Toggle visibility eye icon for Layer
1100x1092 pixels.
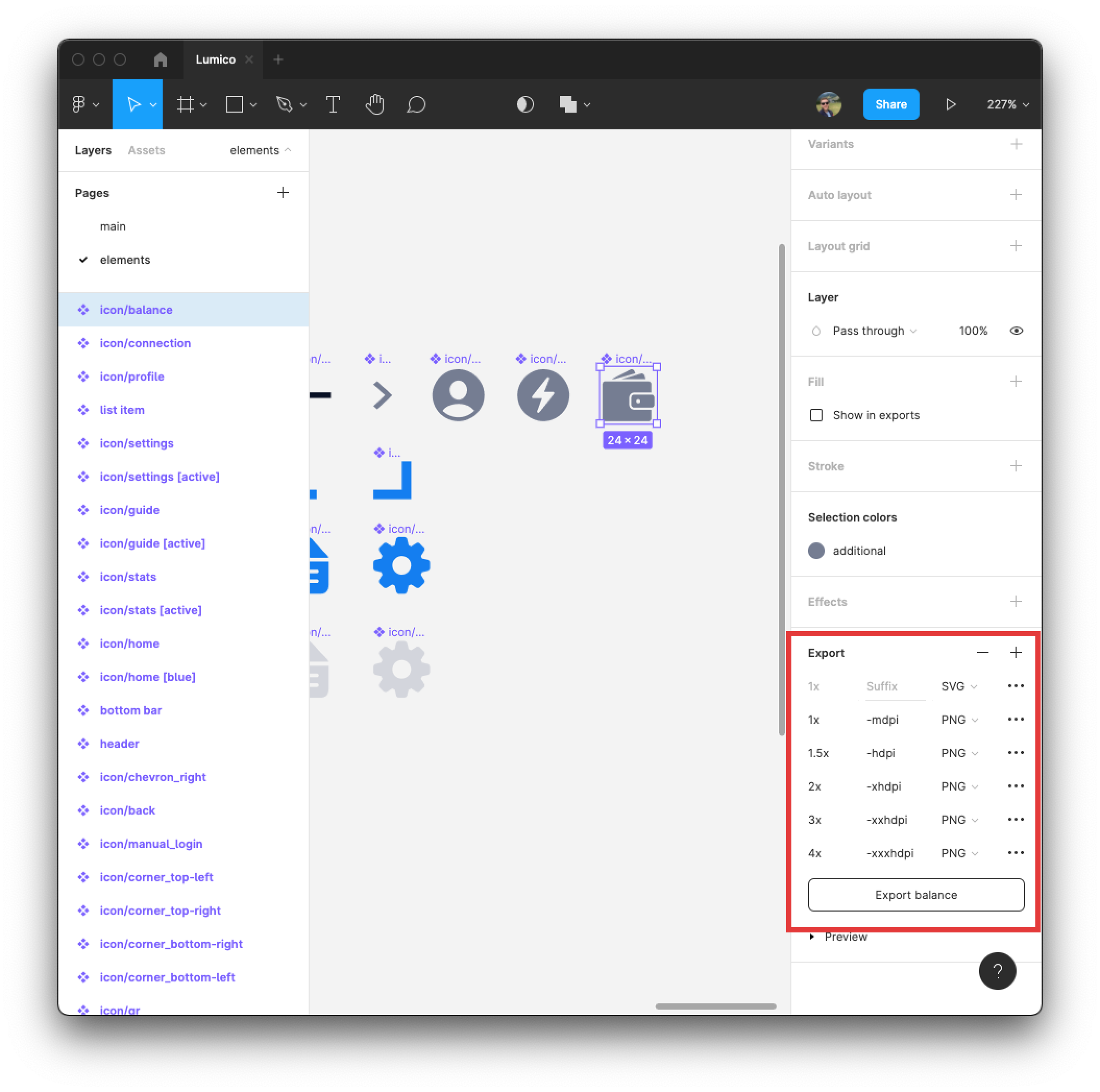(1017, 330)
